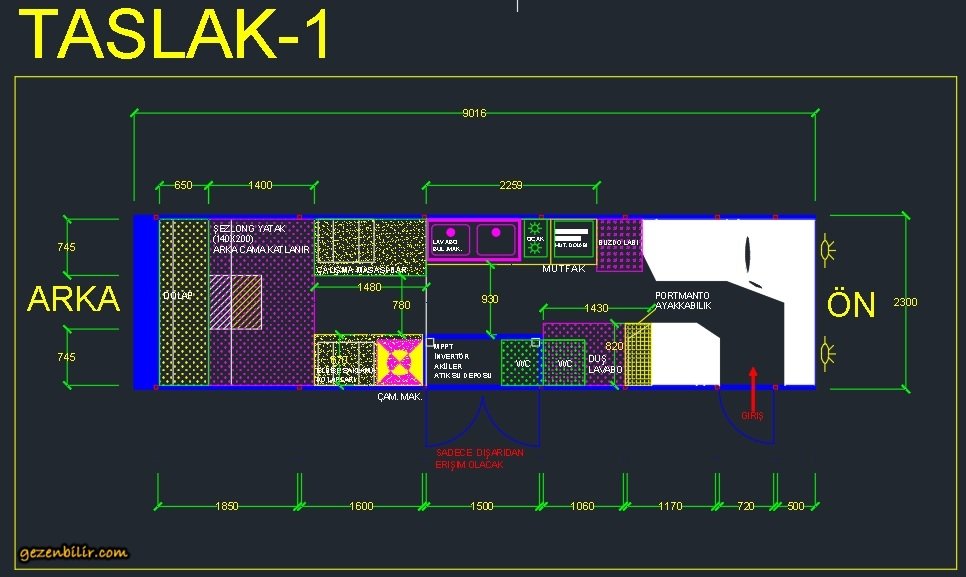This screenshot has height=577, width=966.
Task: Click the 9016 overall length dimension
Action: click(474, 113)
